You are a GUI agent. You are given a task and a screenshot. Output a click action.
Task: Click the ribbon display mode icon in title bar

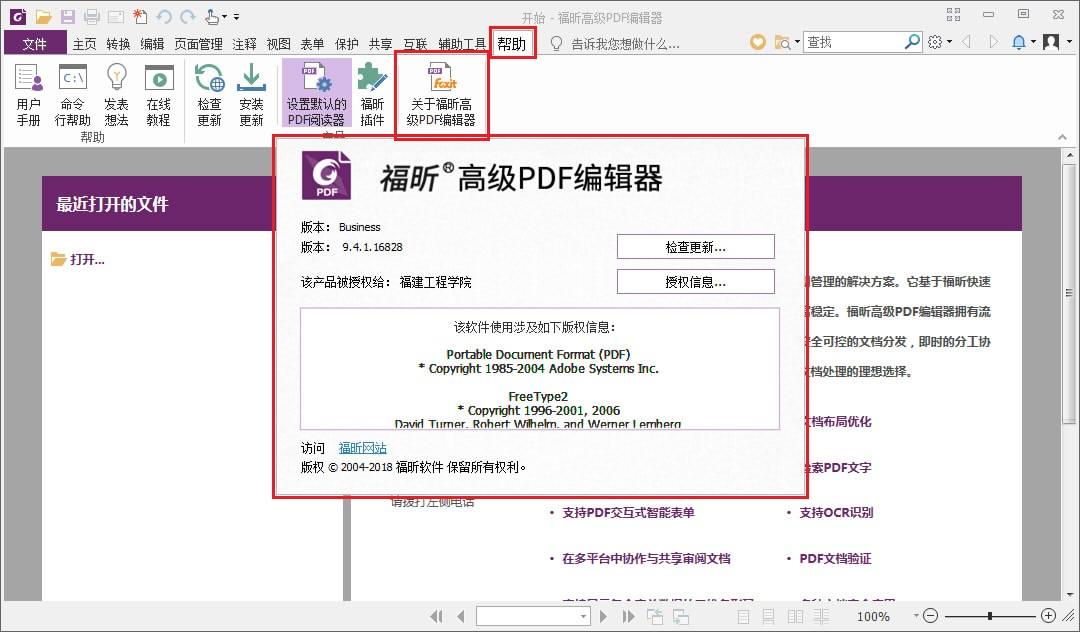[953, 14]
